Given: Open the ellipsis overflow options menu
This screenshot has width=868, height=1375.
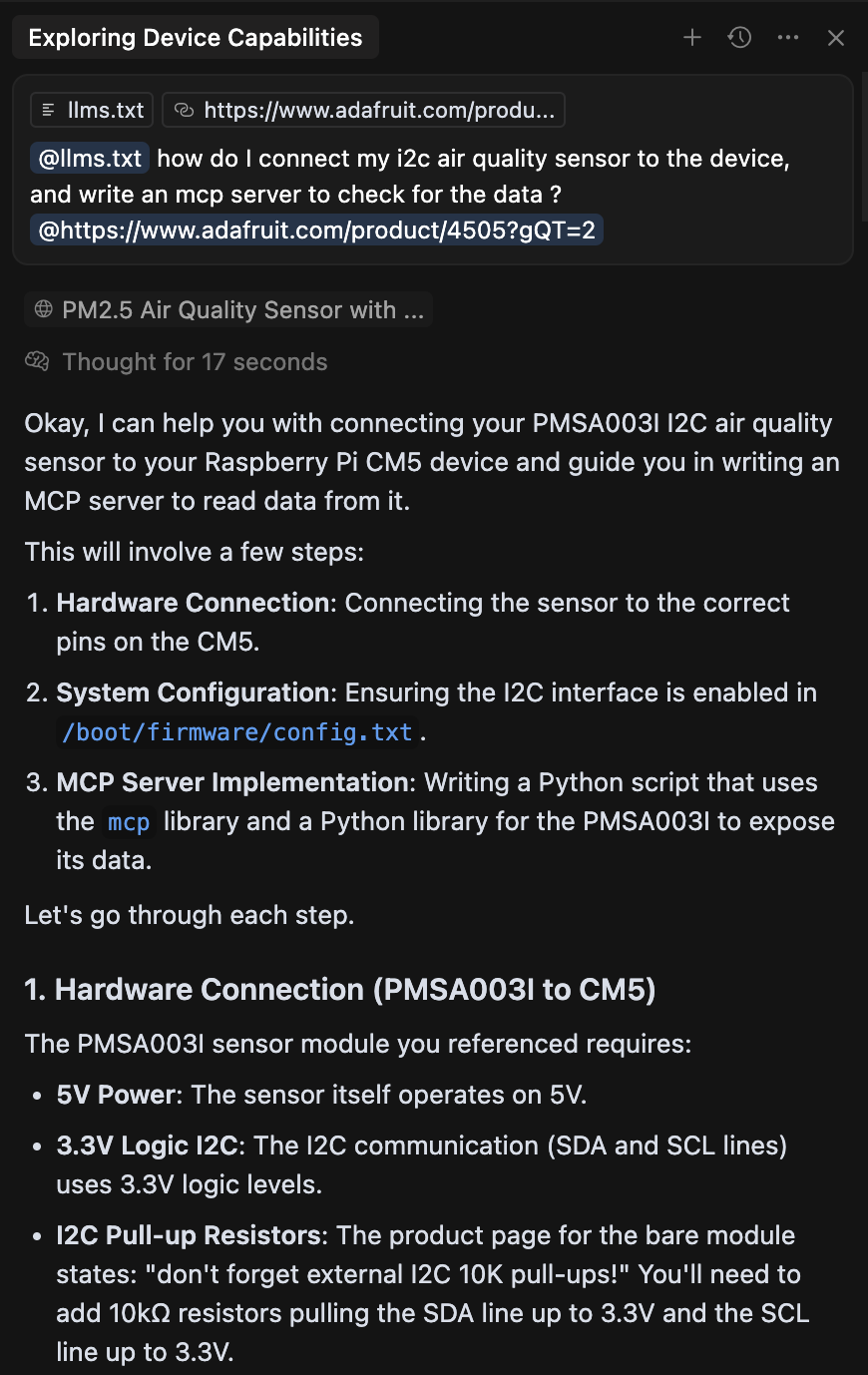Looking at the screenshot, I should 788,37.
